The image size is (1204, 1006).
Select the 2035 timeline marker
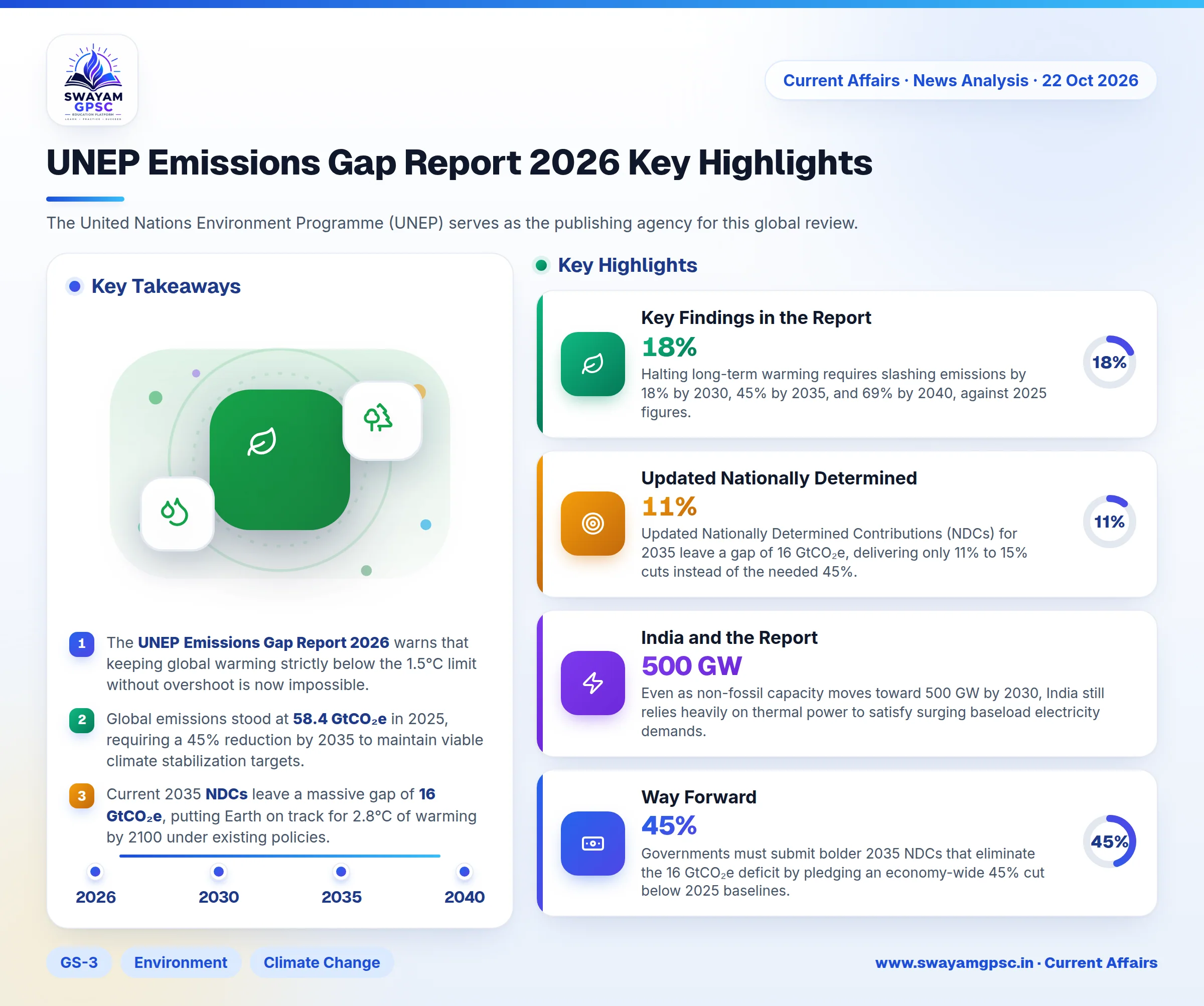point(341,872)
